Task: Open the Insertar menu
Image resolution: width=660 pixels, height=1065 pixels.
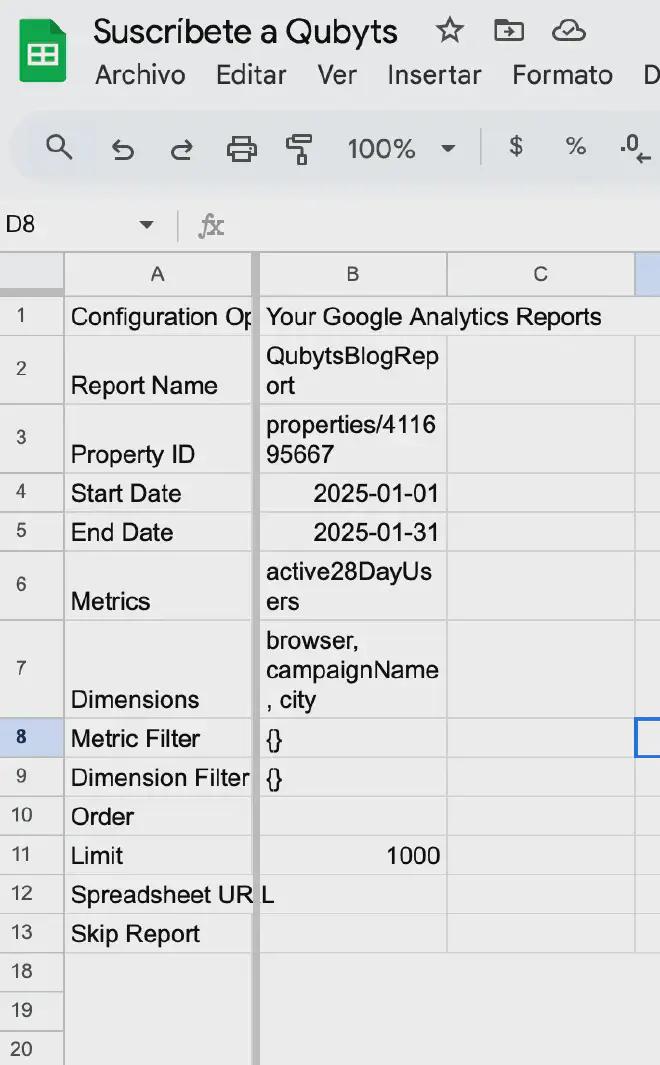Action: (434, 75)
